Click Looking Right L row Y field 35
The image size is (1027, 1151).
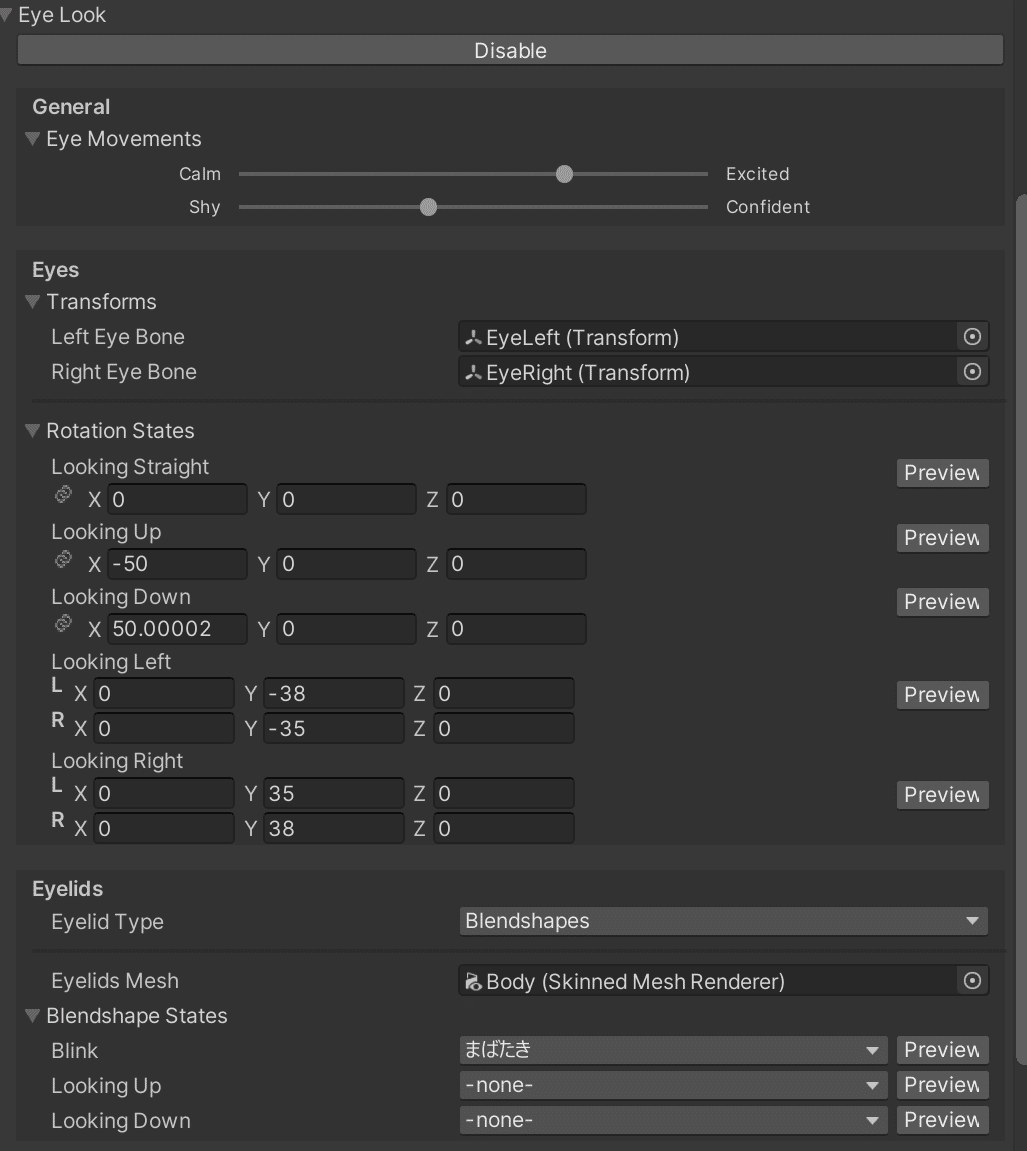[x=334, y=793]
